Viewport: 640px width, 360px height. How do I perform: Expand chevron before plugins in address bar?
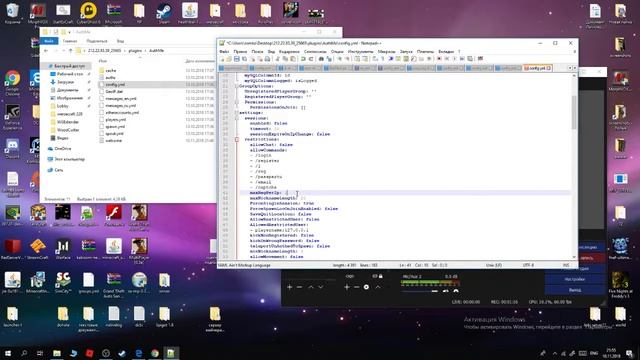(x=125, y=51)
